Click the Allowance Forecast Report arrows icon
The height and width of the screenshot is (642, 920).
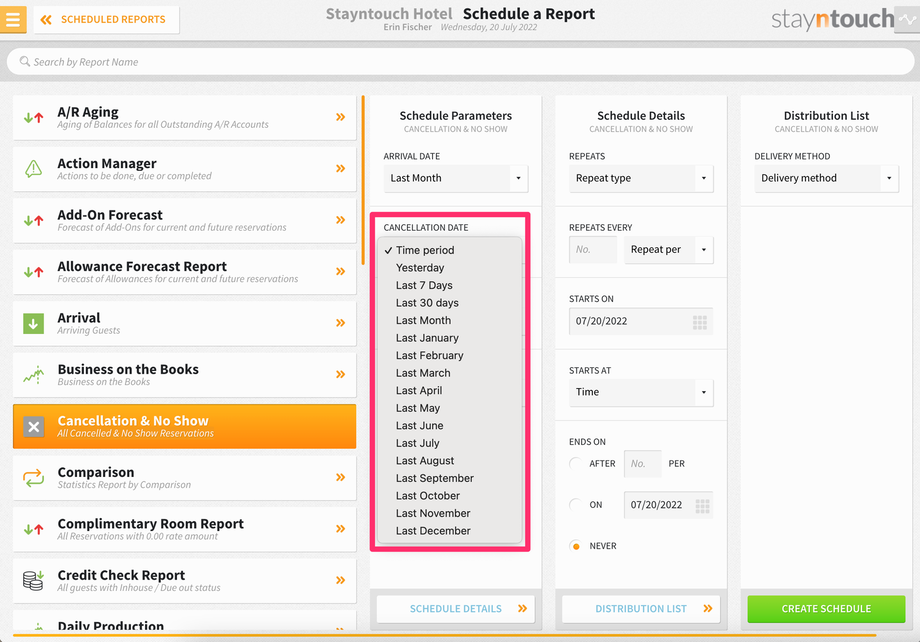pos(33,272)
